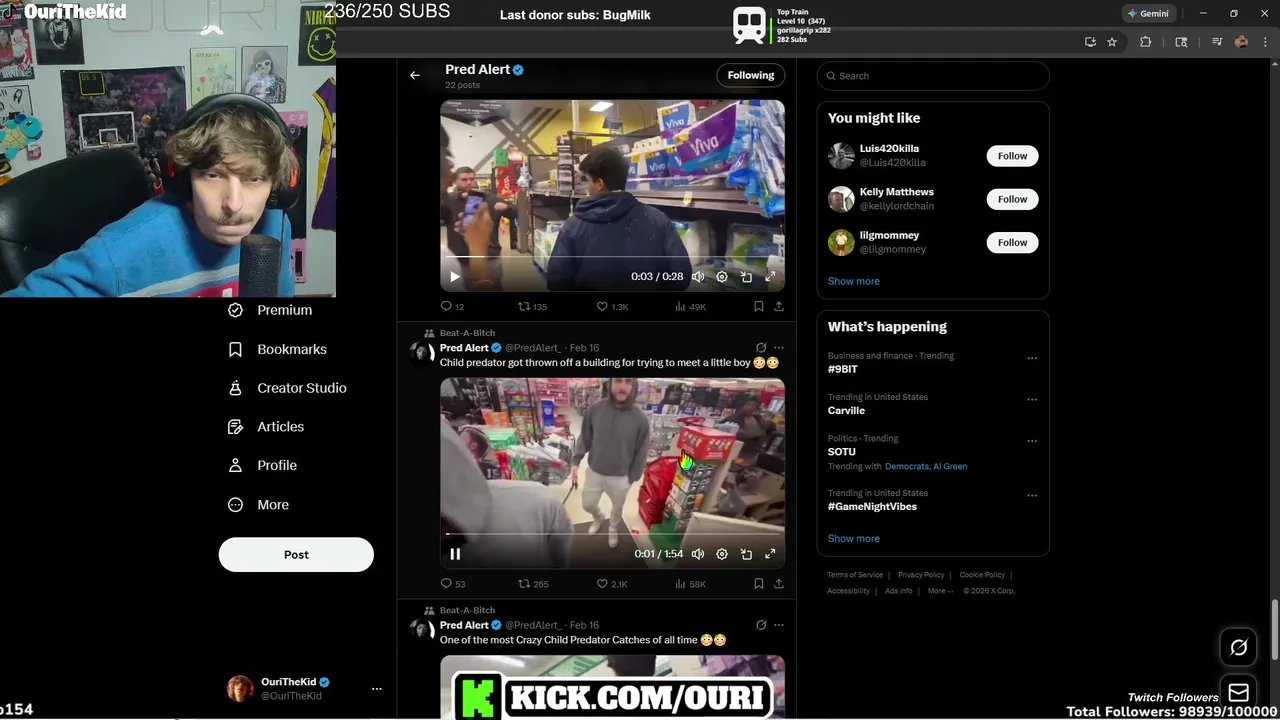Repost the tweet with 265 reposts
The width and height of the screenshot is (1280, 720).
tap(533, 584)
